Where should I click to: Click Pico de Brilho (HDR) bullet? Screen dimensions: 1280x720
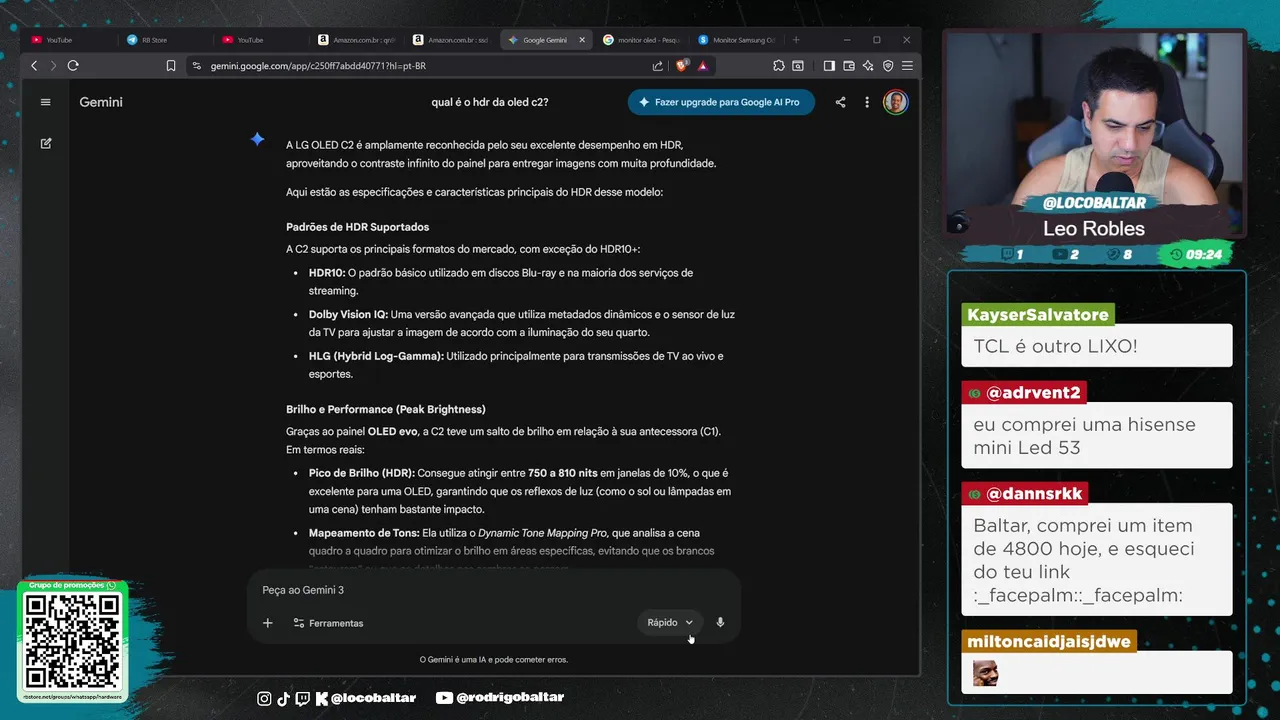point(361,473)
